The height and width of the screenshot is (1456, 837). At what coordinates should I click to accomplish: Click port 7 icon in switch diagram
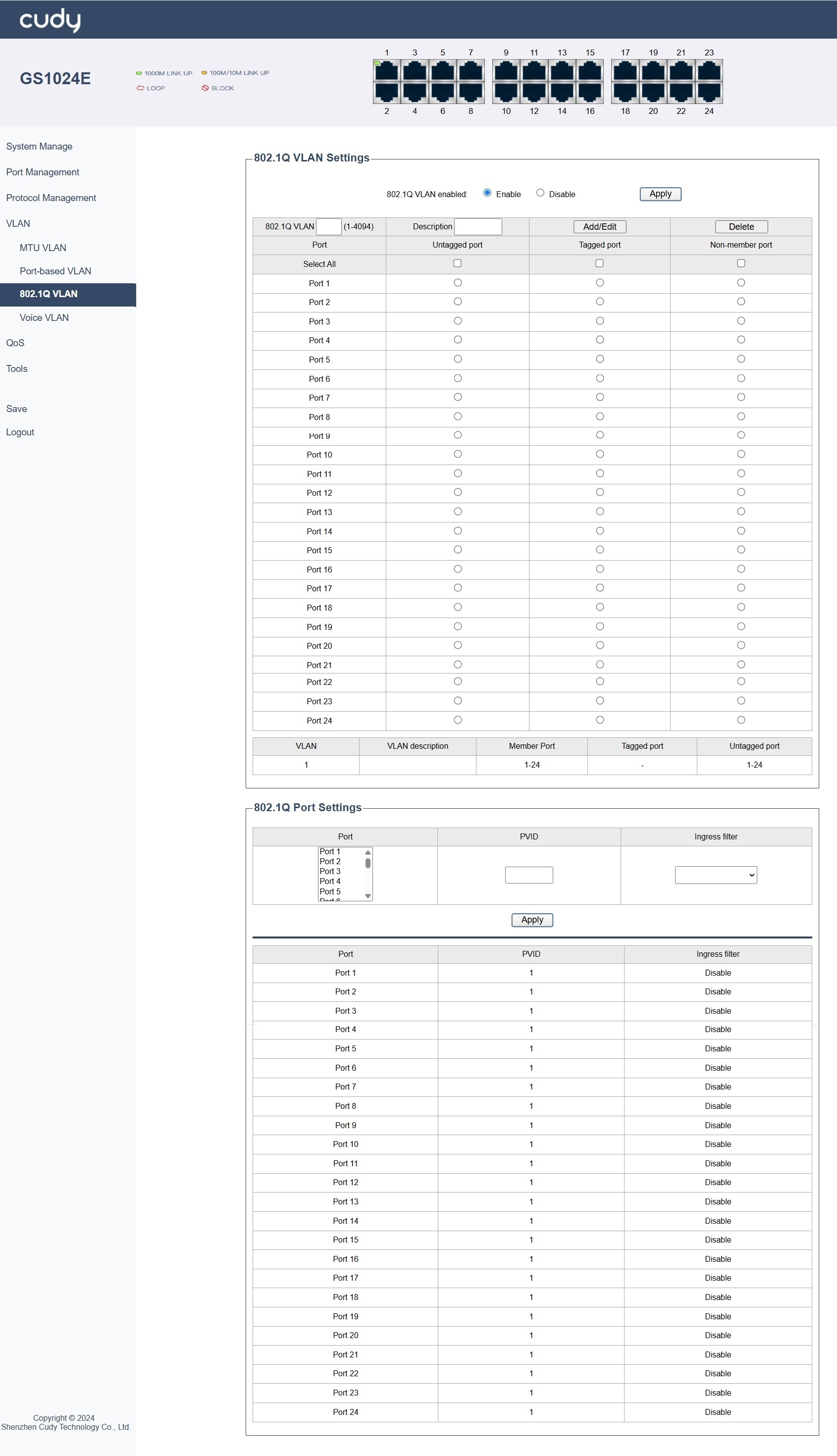coord(470,71)
